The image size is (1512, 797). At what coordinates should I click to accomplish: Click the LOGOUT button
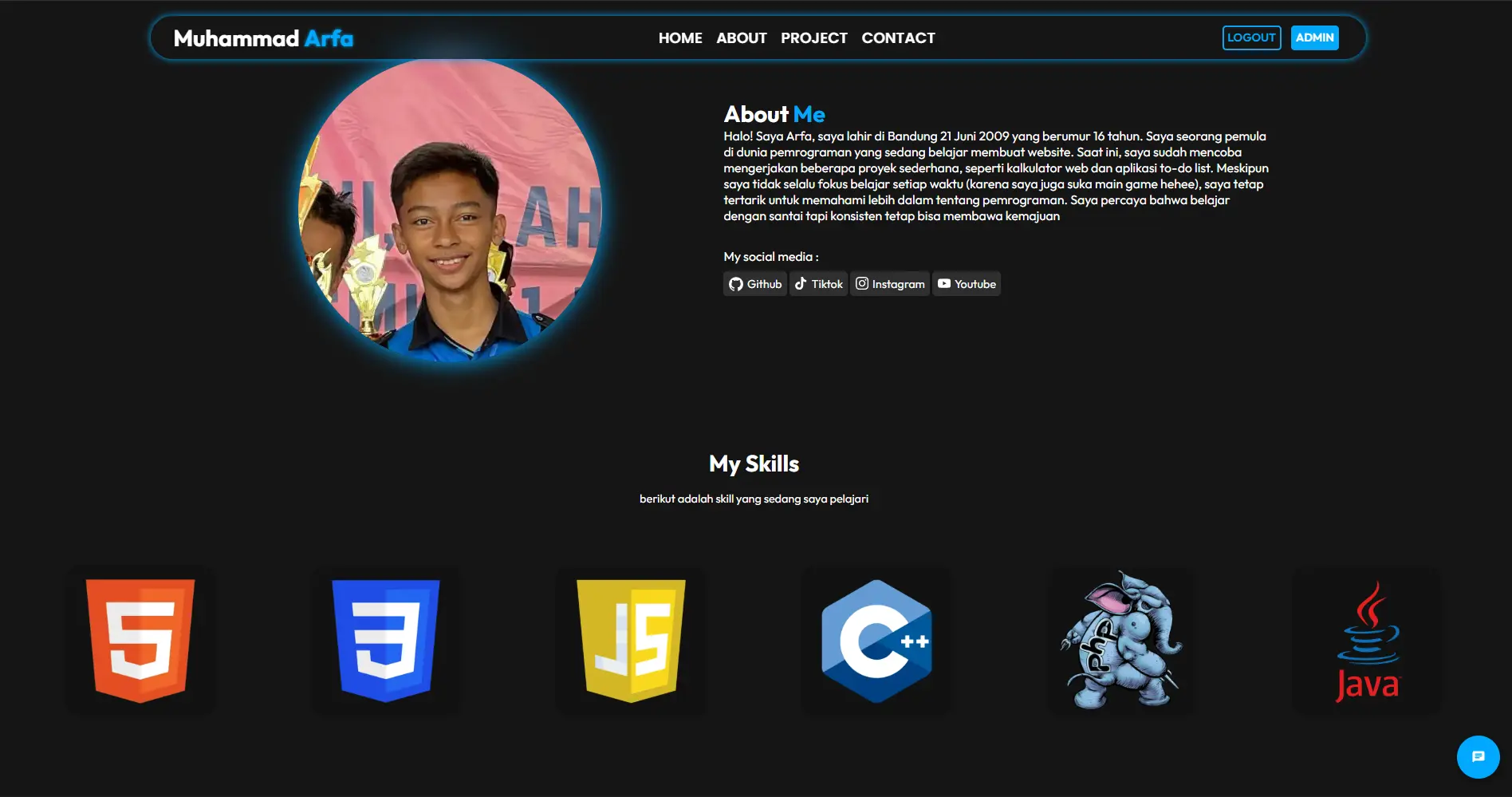coord(1251,37)
